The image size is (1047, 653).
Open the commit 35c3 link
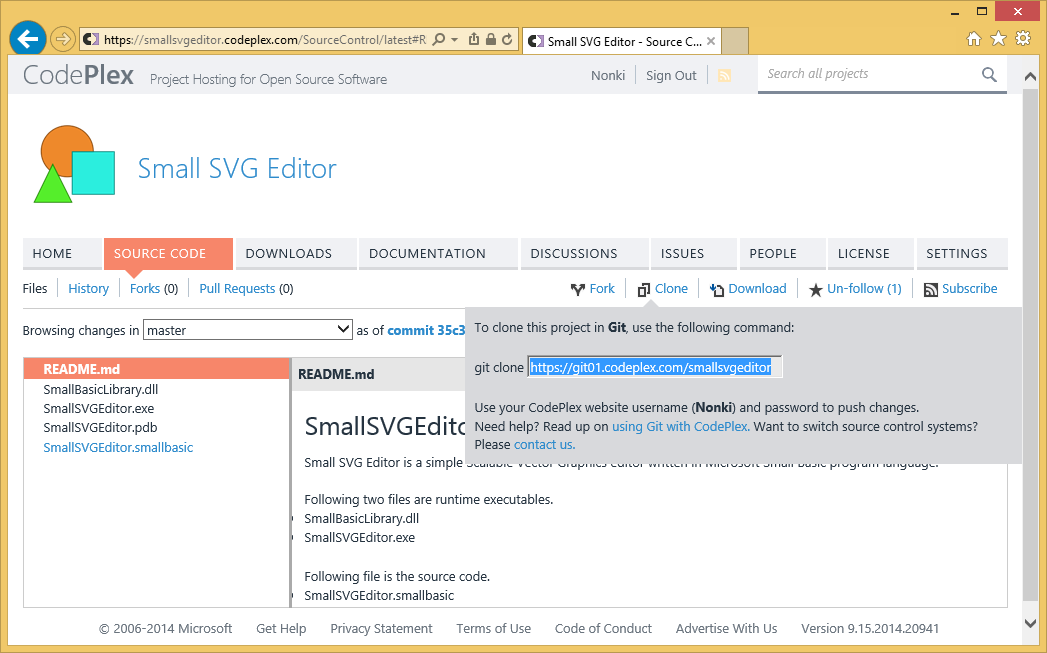tap(426, 330)
